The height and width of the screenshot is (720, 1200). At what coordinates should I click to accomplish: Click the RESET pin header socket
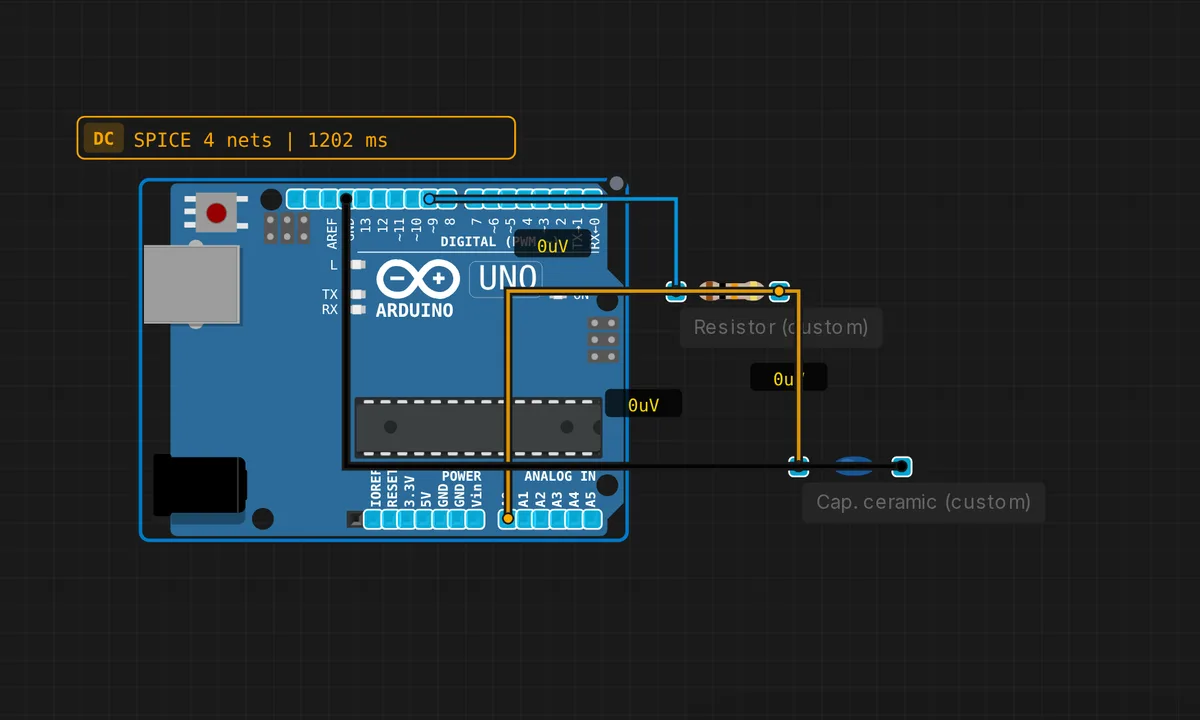[x=390, y=519]
